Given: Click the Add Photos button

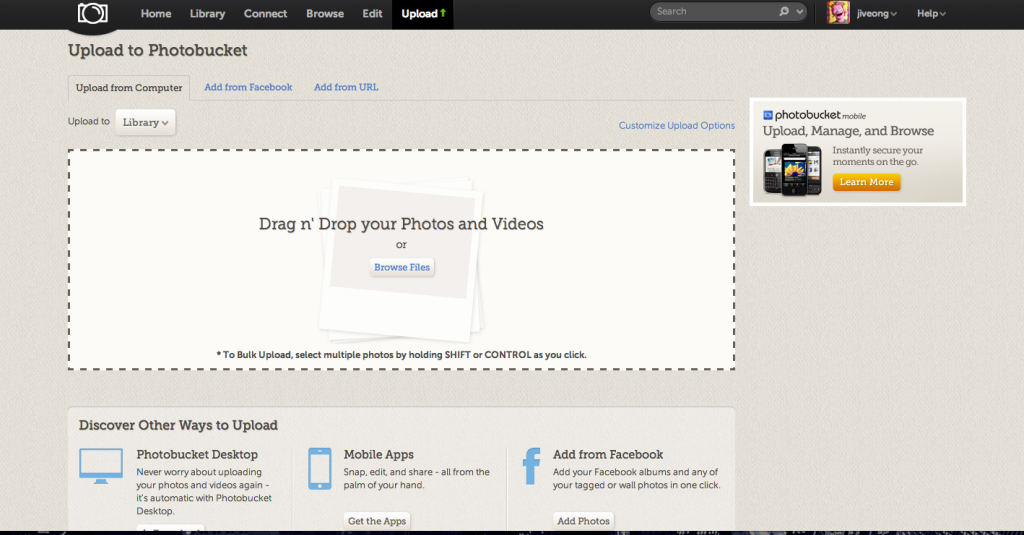Looking at the screenshot, I should (583, 521).
